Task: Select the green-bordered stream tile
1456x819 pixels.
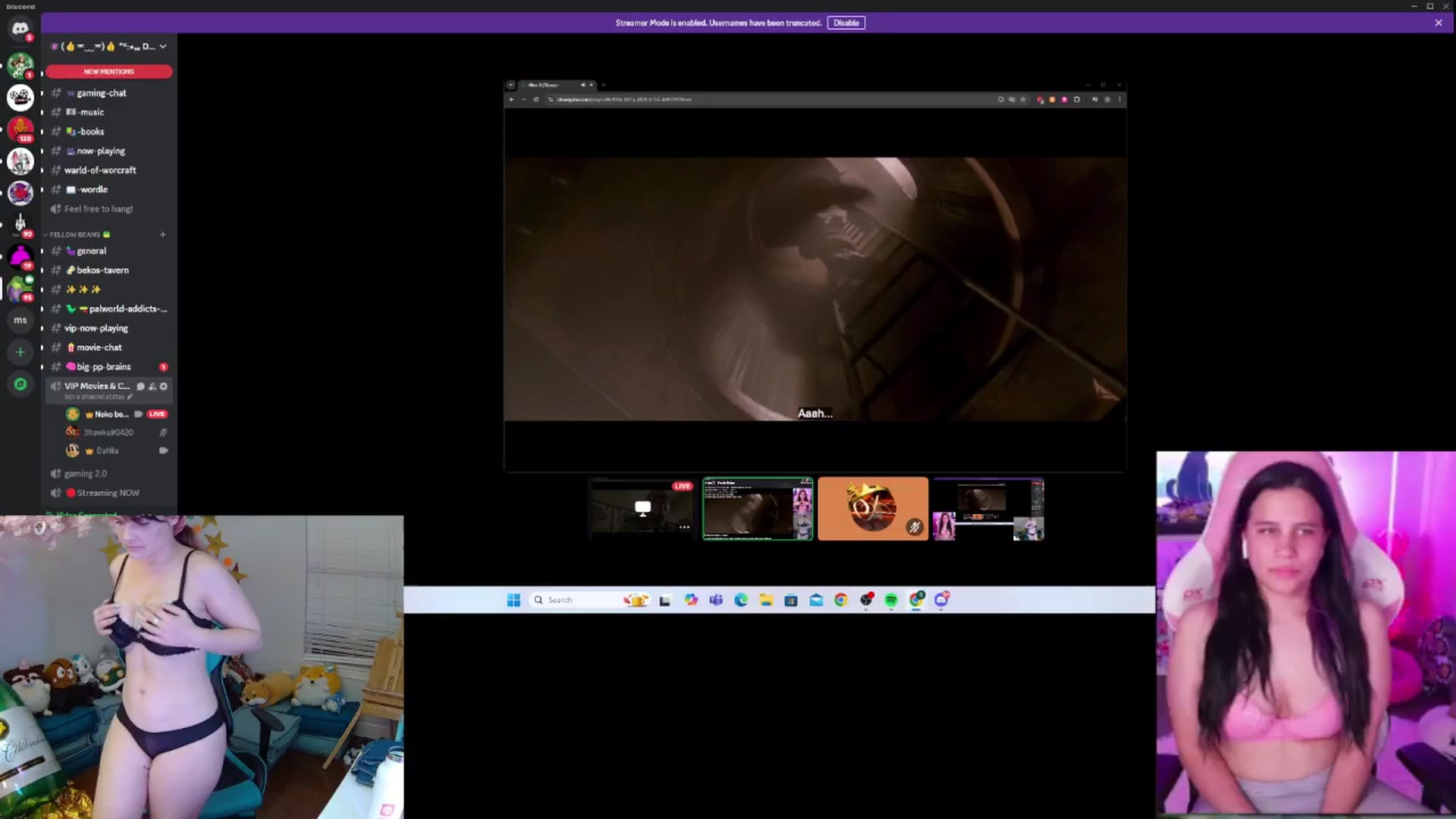Action: tap(758, 509)
